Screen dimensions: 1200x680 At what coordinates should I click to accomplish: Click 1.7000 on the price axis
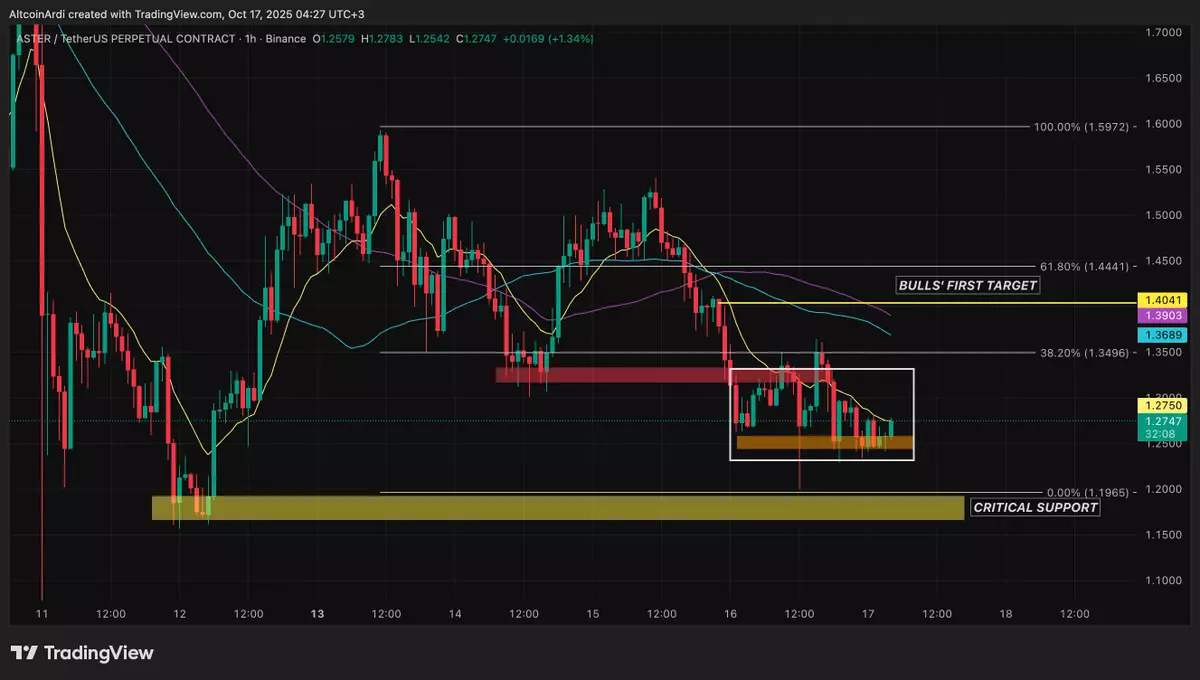1162,33
